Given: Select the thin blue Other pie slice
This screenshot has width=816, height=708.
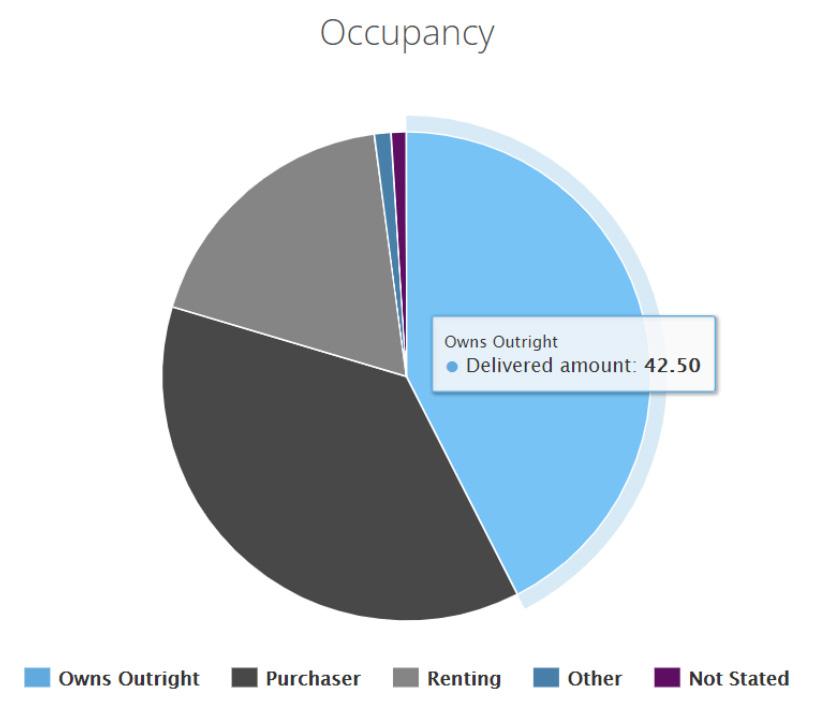Looking at the screenshot, I should (385, 156).
